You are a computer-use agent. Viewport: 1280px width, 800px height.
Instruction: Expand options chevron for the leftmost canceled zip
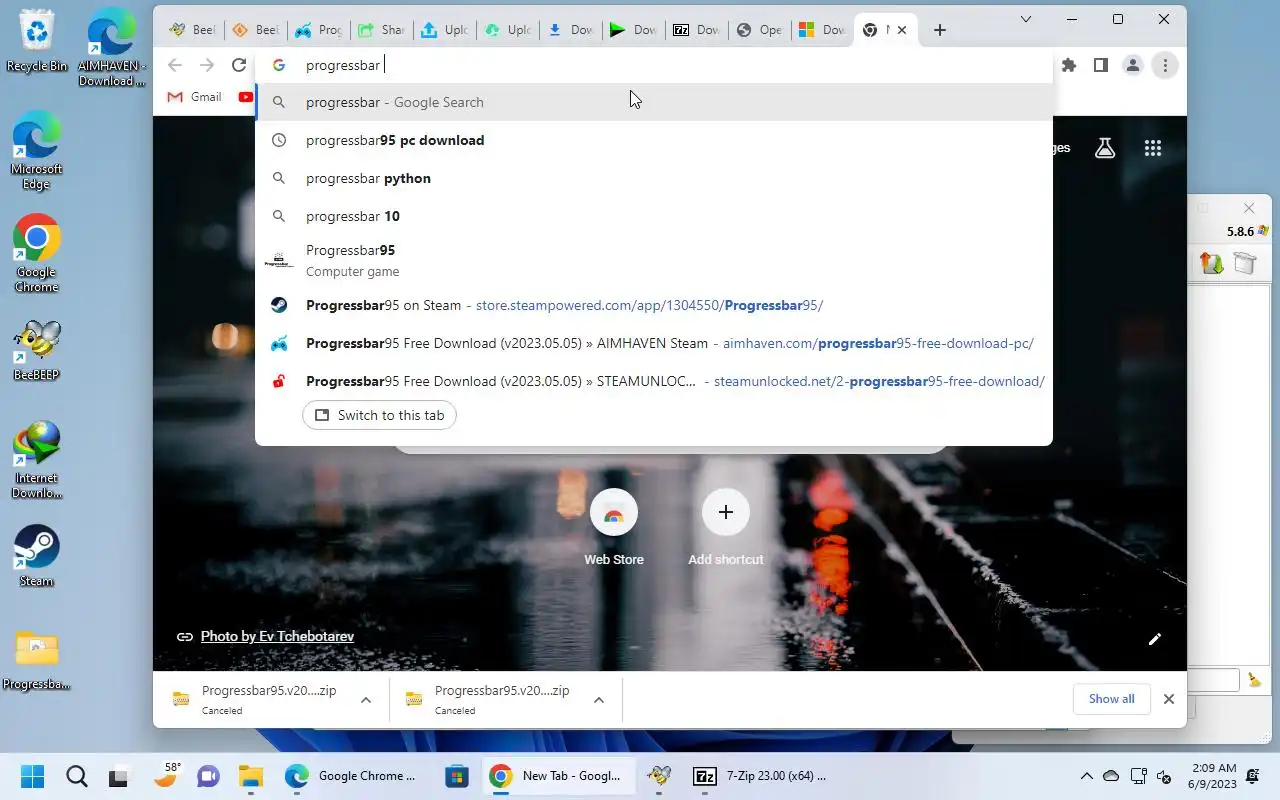click(366, 700)
